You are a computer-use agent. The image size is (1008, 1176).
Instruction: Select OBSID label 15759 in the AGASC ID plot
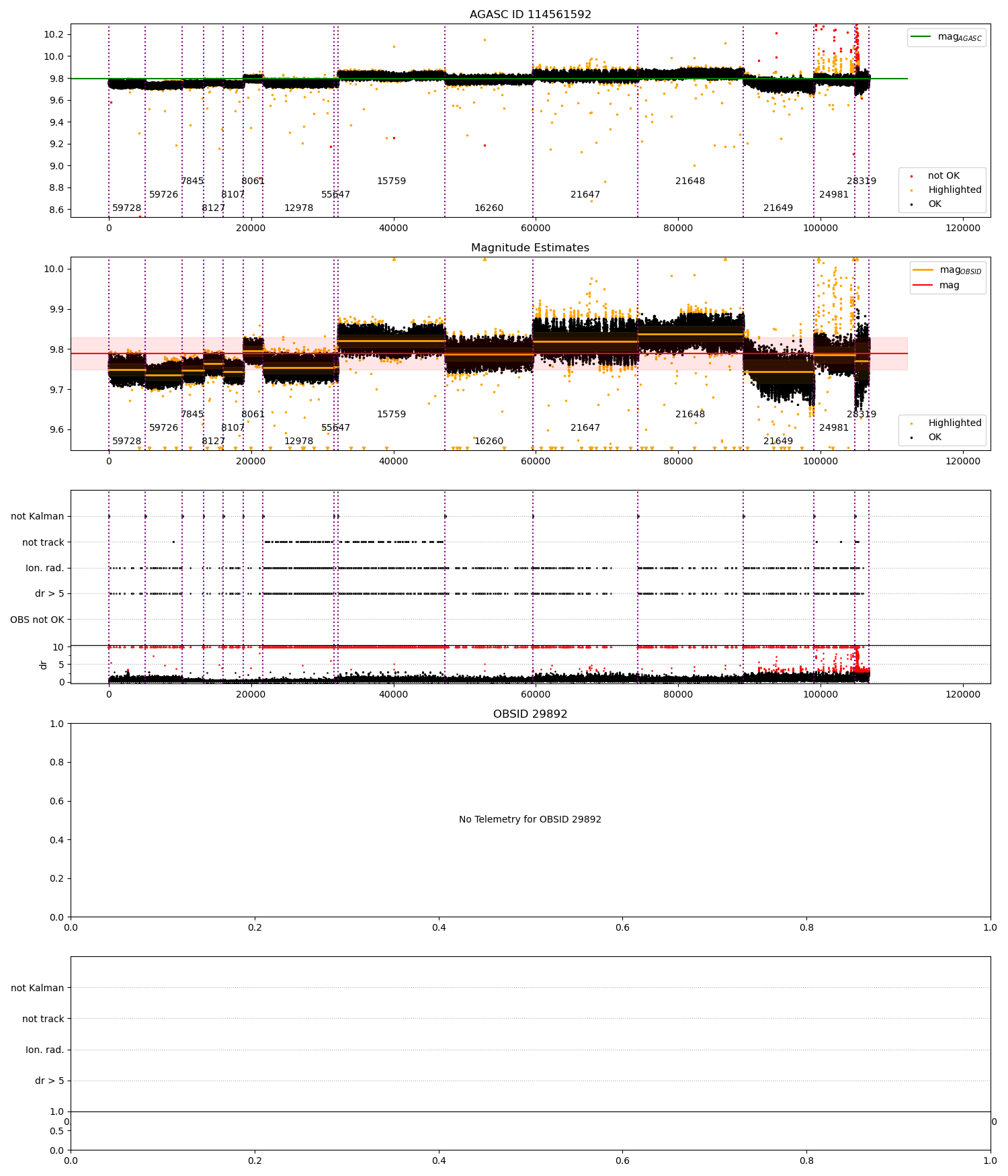(x=392, y=181)
